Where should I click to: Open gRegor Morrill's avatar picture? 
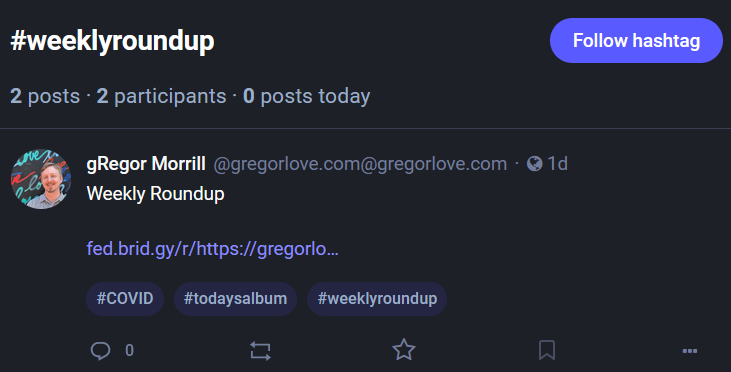(41, 179)
